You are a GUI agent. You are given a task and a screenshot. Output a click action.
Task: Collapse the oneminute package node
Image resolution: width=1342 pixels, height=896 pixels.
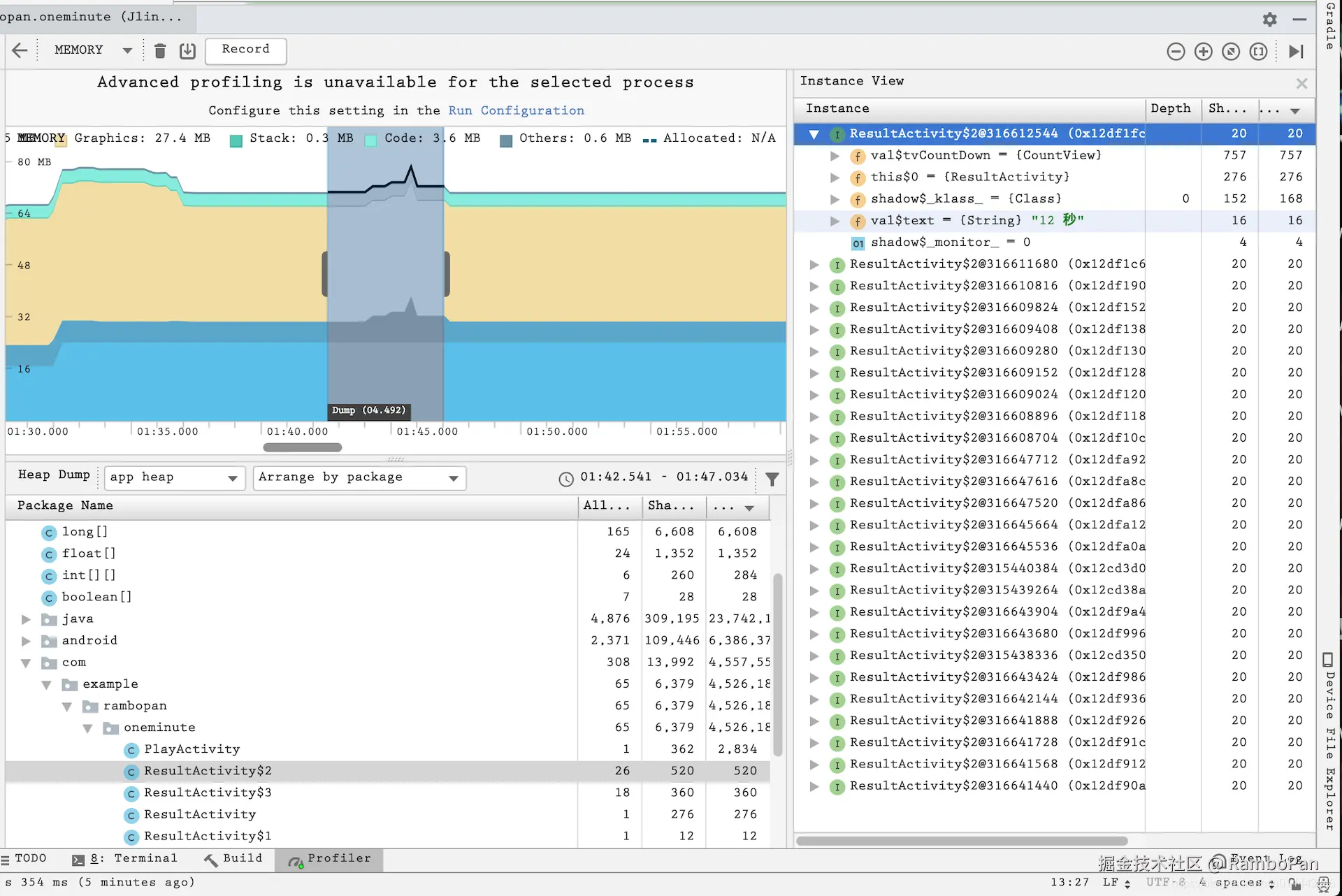tap(87, 728)
